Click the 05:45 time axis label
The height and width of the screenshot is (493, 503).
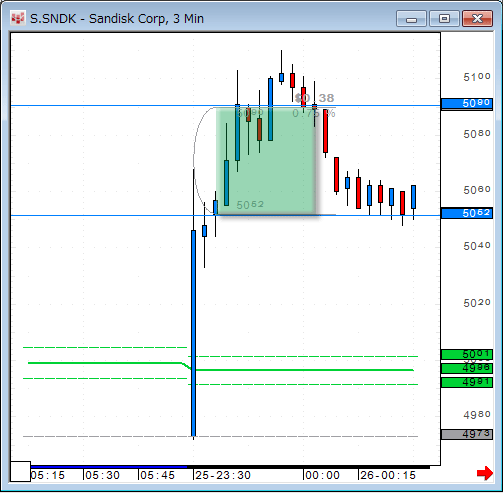click(x=157, y=475)
